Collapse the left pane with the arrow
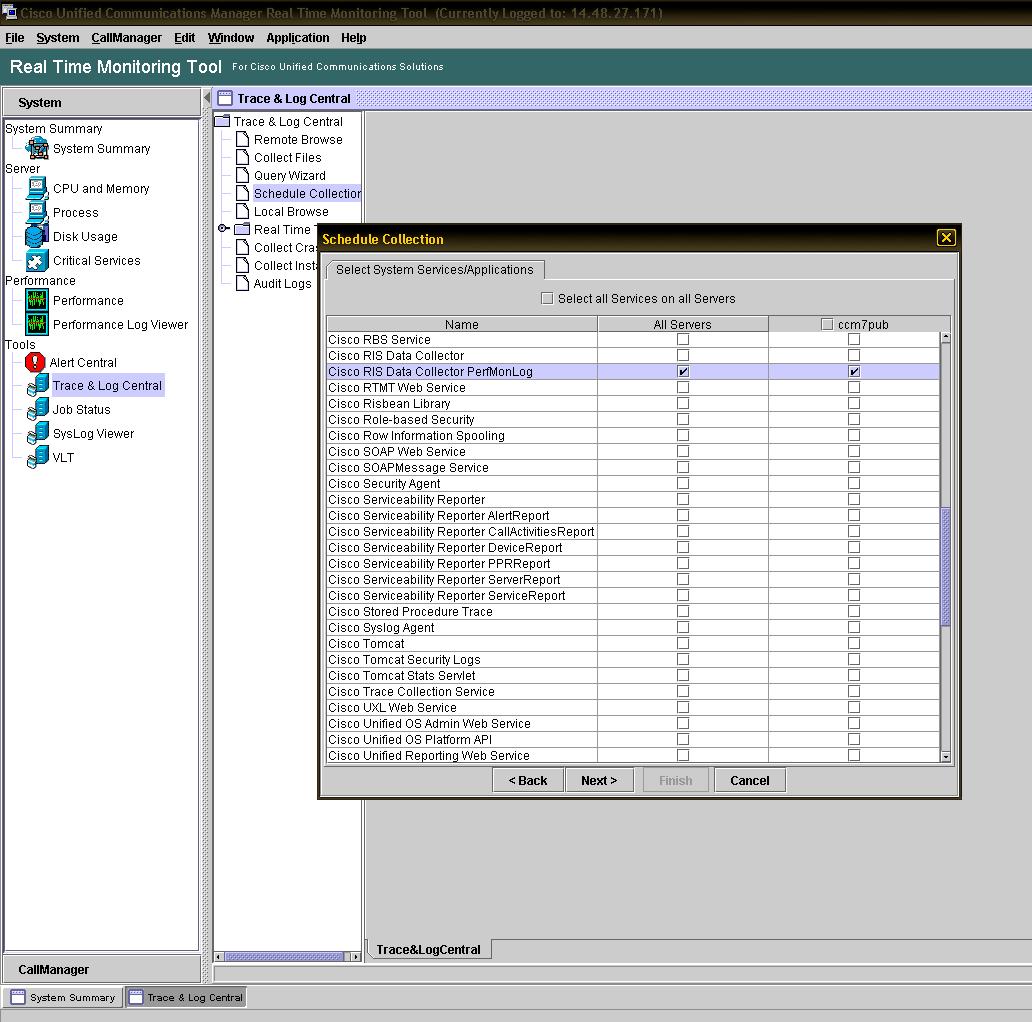 [207, 98]
